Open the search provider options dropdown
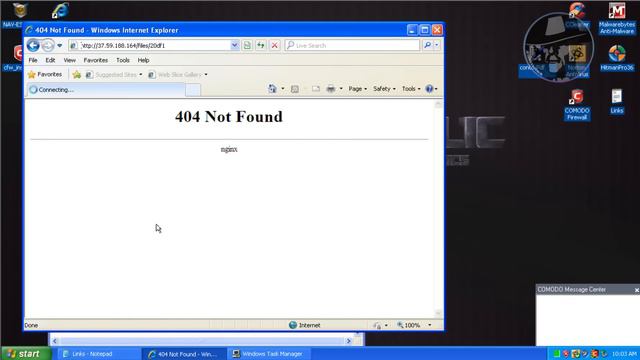 [x=437, y=45]
